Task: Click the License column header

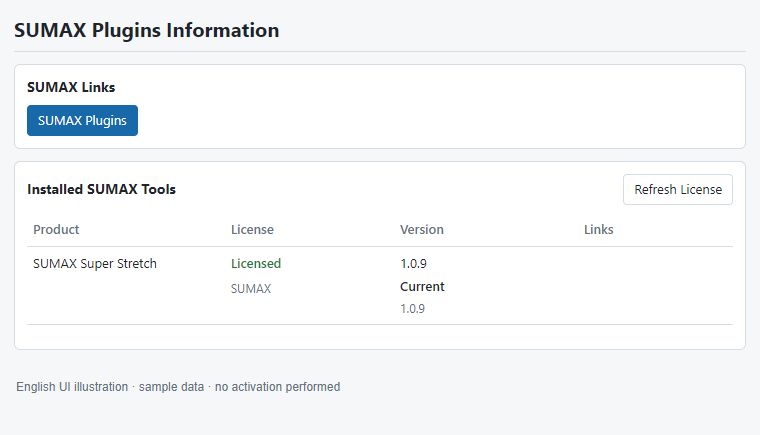Action: coord(253,230)
